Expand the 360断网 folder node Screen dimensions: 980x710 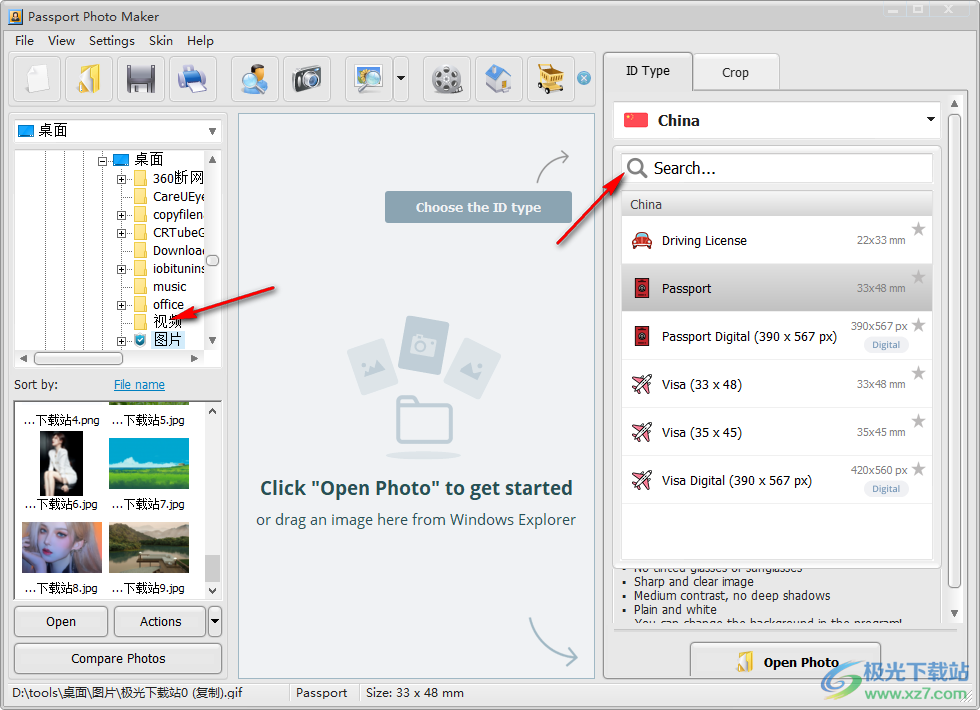click(121, 179)
